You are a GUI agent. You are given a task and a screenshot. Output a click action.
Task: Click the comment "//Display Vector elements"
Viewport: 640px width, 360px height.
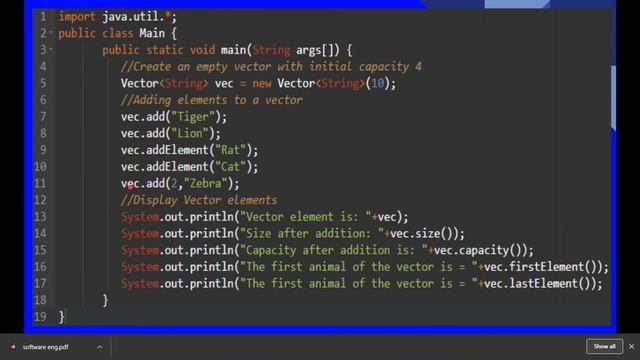point(199,200)
